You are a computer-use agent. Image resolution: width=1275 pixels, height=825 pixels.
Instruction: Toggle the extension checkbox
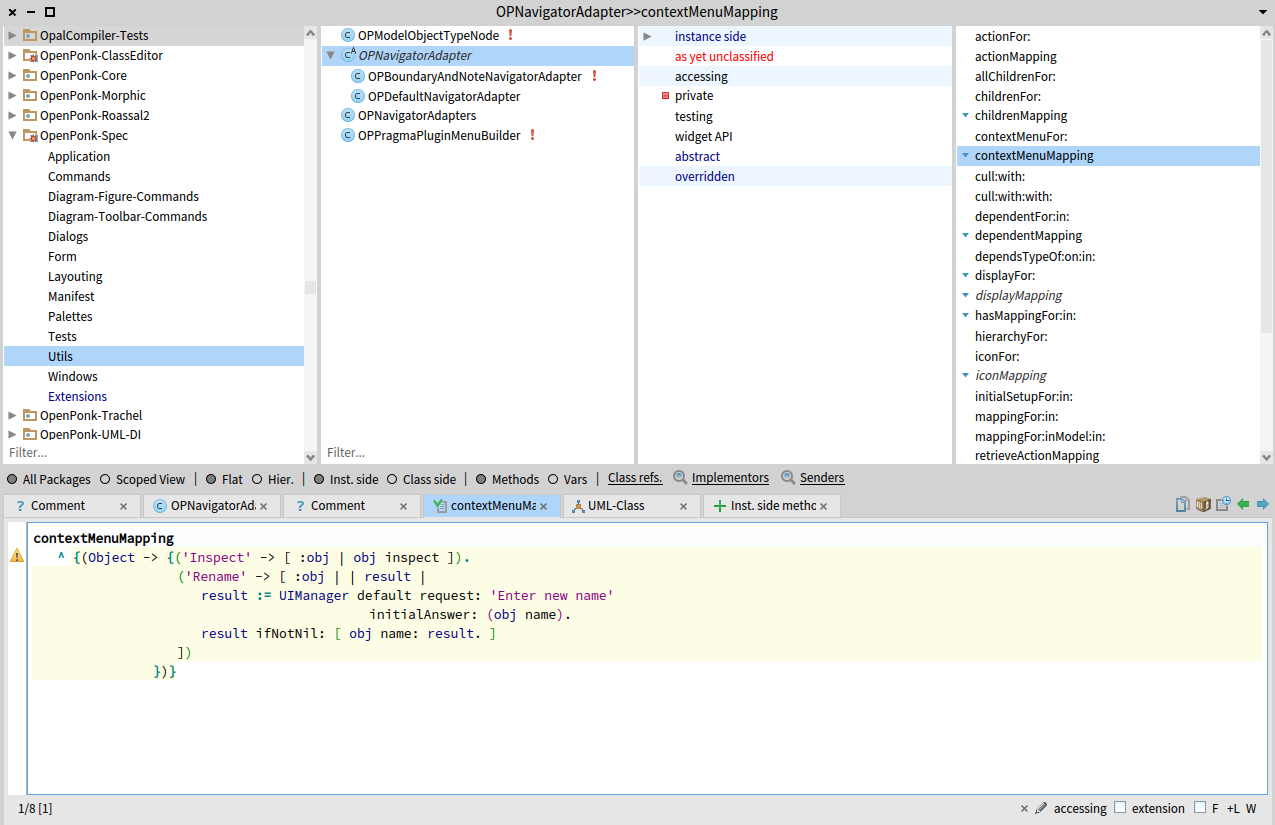1120,807
